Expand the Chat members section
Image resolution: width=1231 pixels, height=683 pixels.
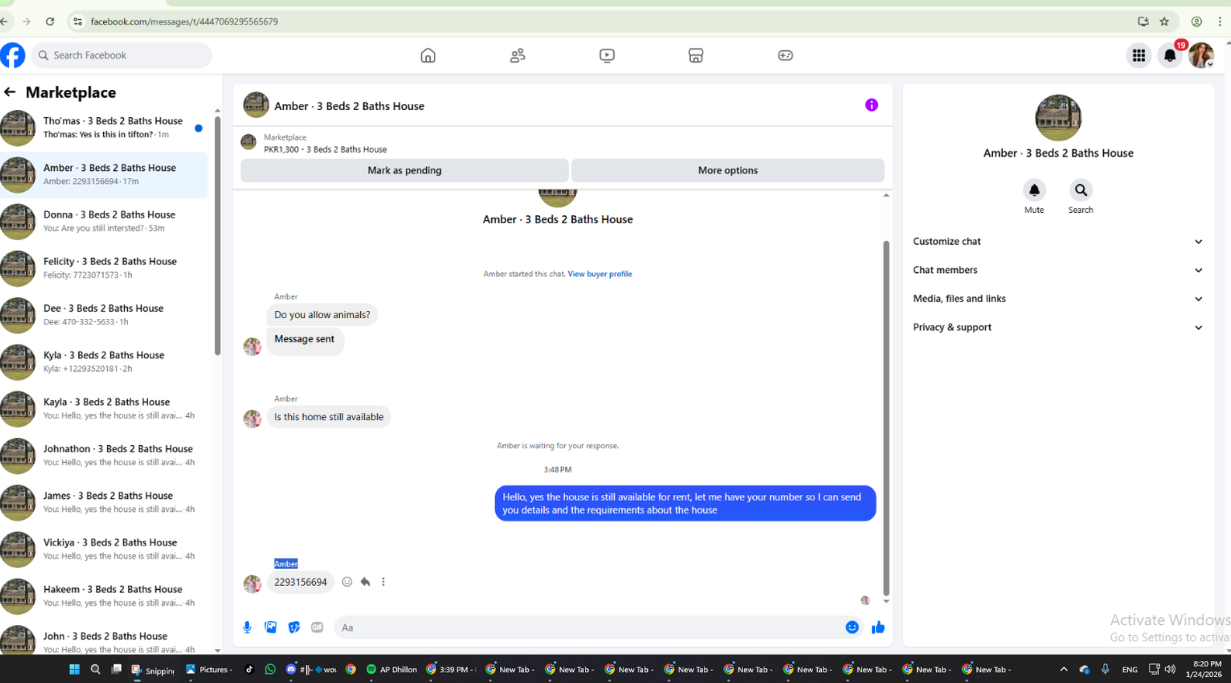1058,270
